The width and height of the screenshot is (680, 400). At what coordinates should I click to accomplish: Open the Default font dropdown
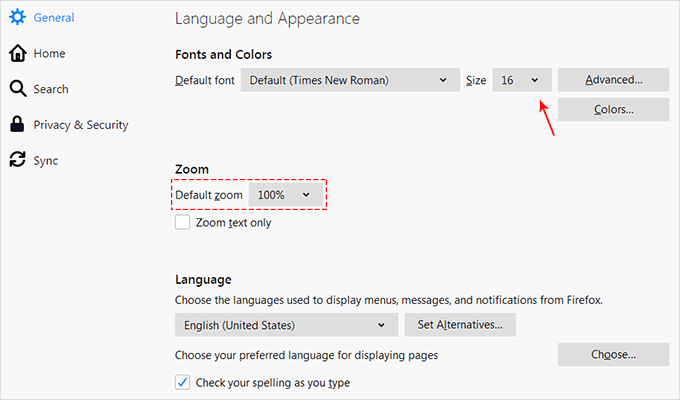click(x=349, y=80)
